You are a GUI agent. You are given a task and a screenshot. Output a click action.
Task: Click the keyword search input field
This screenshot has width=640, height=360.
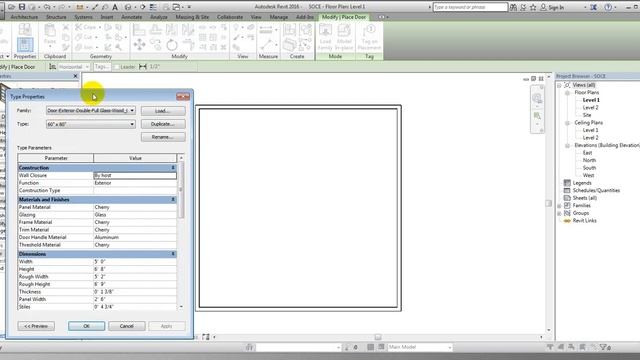tap(470, 7)
